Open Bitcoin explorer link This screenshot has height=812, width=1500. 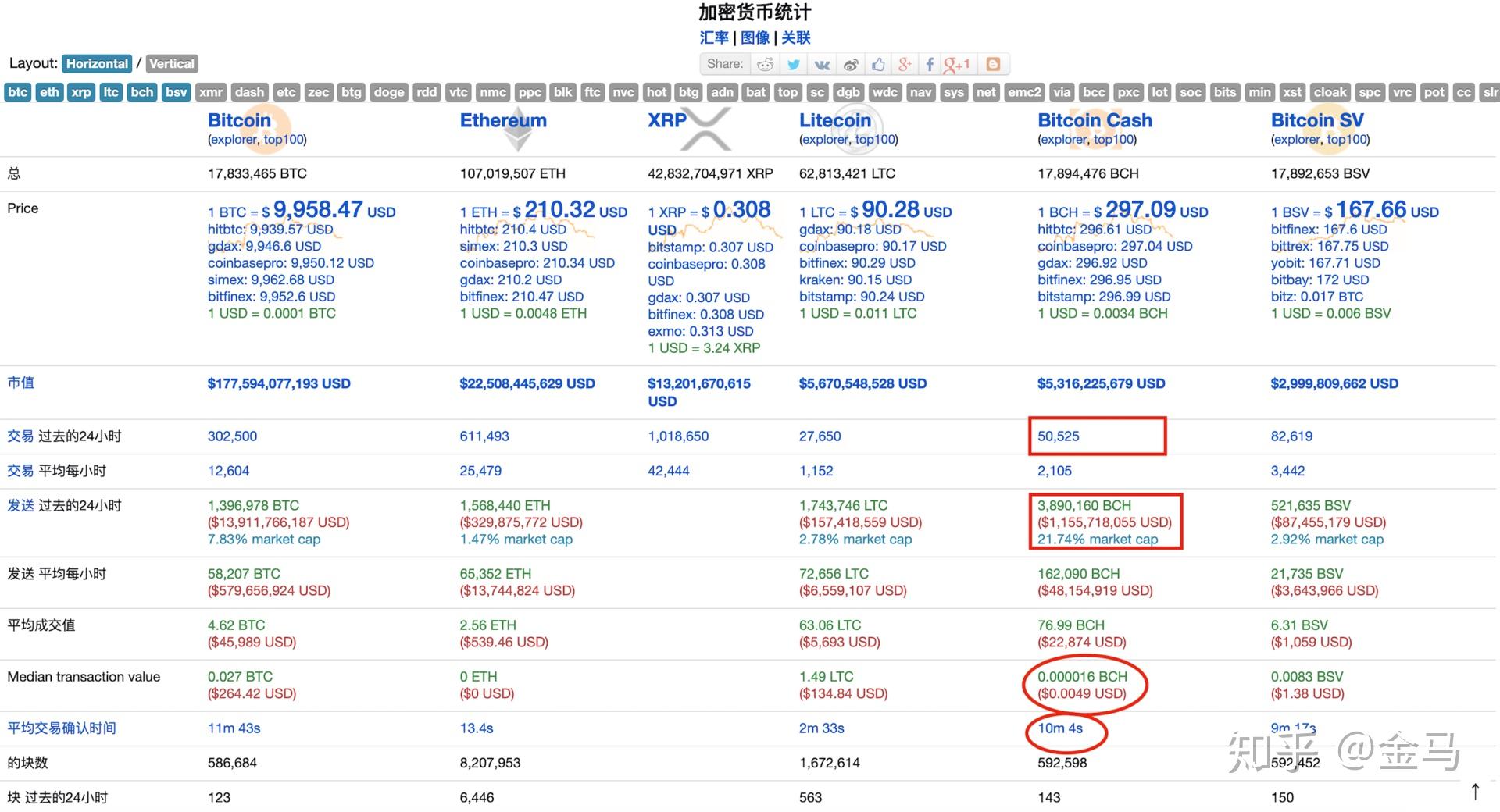coord(234,140)
